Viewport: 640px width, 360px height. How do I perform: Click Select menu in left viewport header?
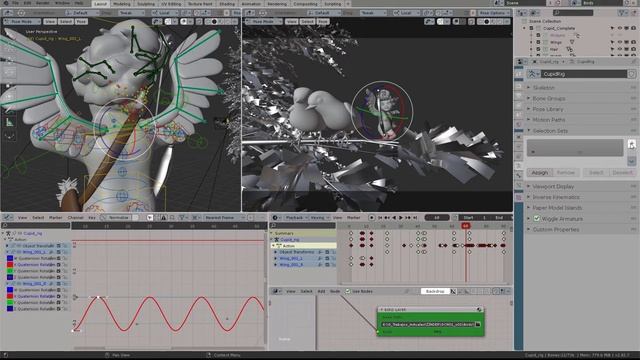pos(65,21)
